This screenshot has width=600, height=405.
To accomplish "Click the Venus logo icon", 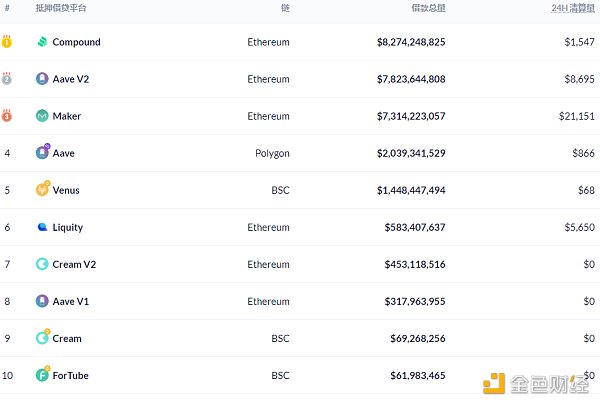I will click(42, 190).
